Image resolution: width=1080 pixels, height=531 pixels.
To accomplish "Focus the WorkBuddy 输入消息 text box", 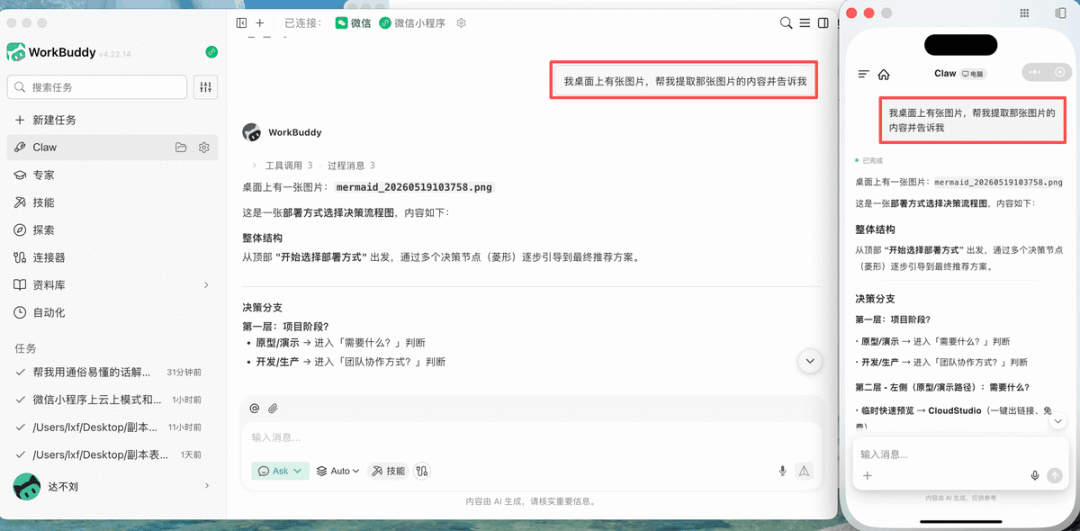I will (530, 437).
